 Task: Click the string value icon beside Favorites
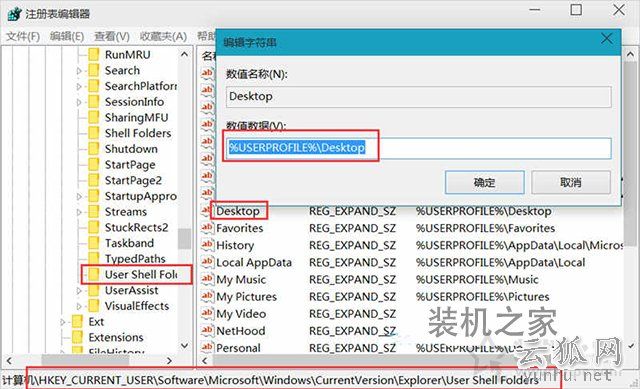[207, 228]
